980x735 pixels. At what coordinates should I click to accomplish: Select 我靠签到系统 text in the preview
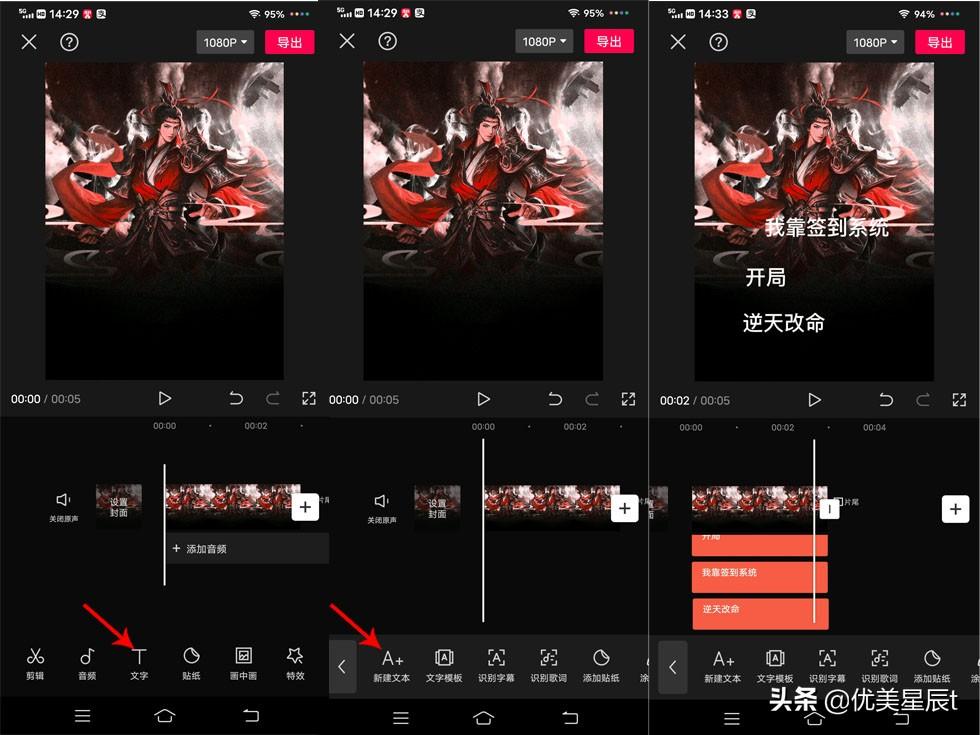pyautogui.click(x=826, y=227)
